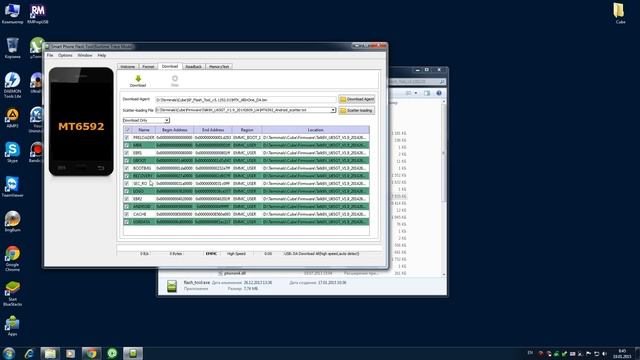Uncheck the EBR2 partition checkbox
Viewport: 640px width, 360px height.
(x=127, y=199)
